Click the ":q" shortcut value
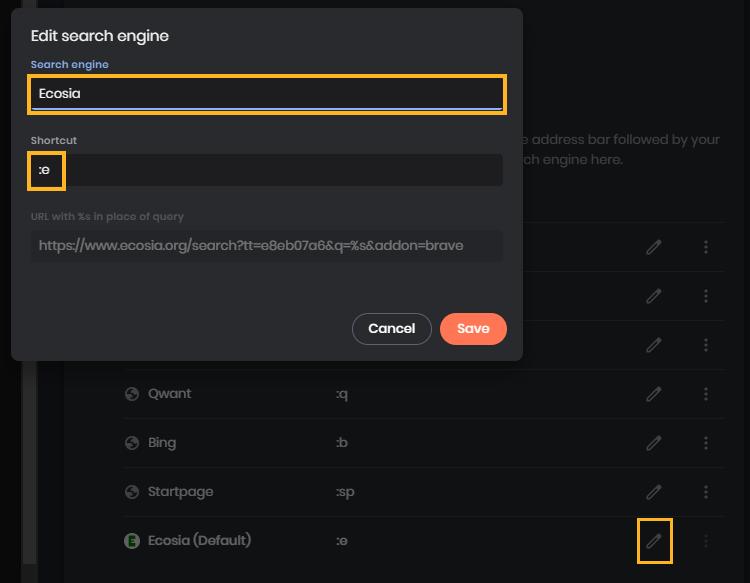750x583 pixels. (342, 395)
